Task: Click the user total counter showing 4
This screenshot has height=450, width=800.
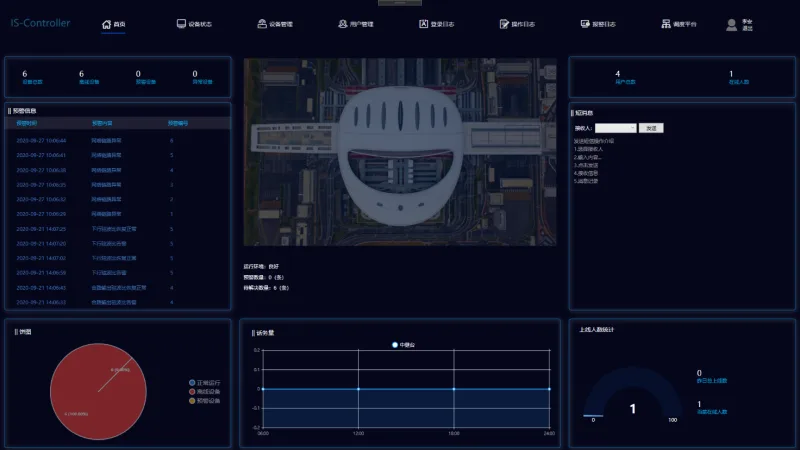Action: coord(624,77)
